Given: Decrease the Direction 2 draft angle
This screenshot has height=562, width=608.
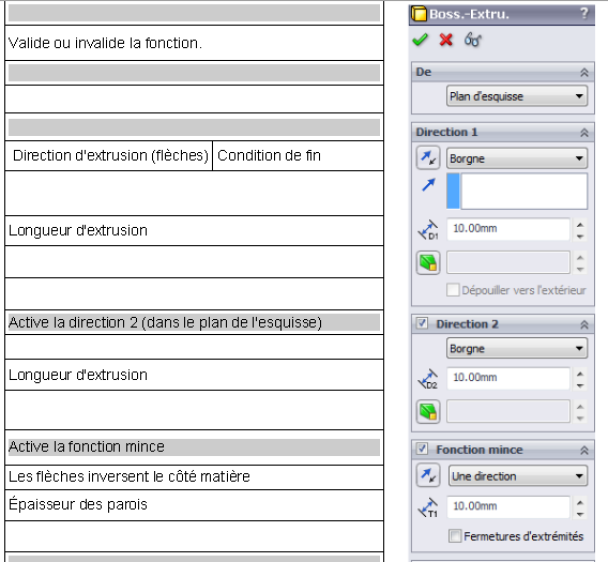Looking at the screenshot, I should tap(580, 418).
